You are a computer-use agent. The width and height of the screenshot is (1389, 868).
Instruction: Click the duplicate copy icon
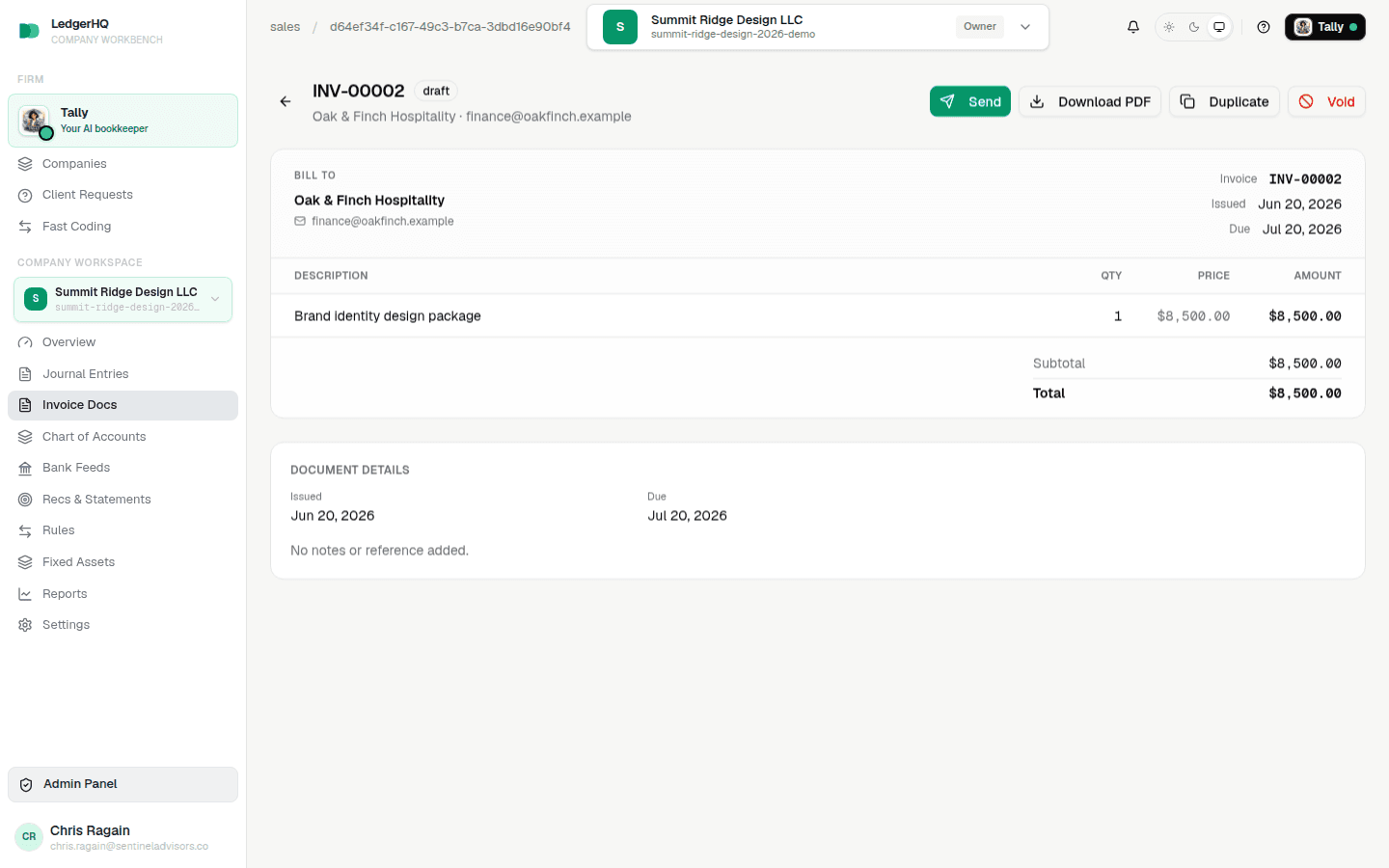(1187, 101)
